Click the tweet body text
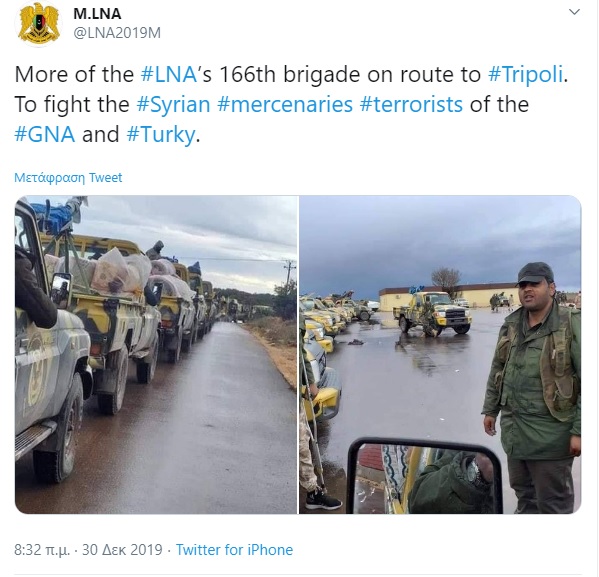The width and height of the screenshot is (599, 577). point(291,105)
